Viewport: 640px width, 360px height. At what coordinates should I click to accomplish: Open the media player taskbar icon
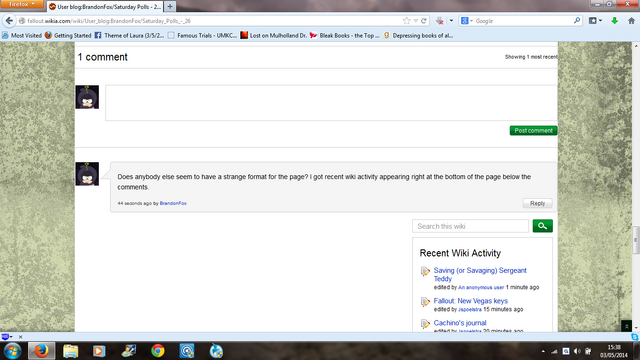pyautogui.click(x=99, y=351)
